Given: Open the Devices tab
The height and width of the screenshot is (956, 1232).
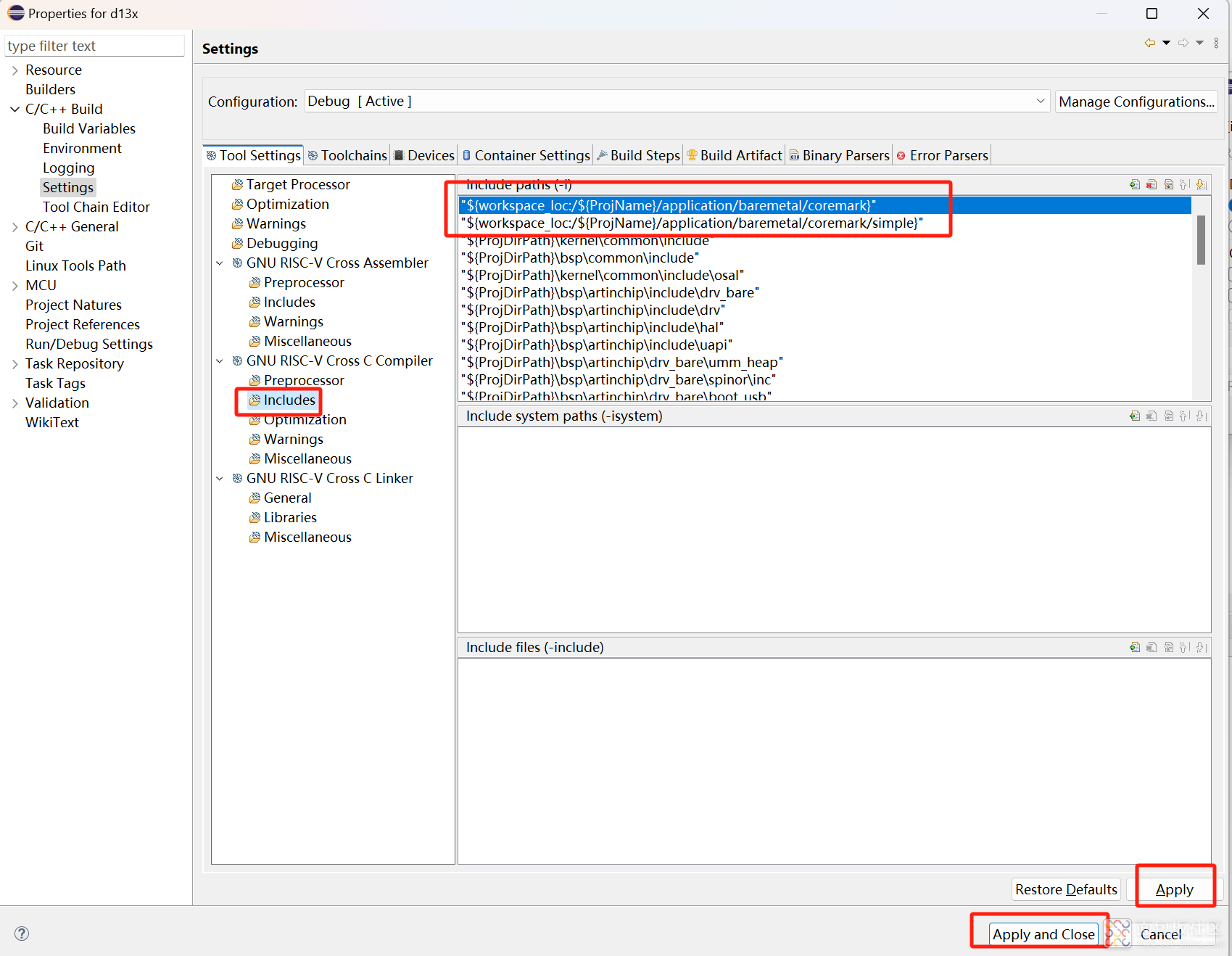Looking at the screenshot, I should click(424, 155).
